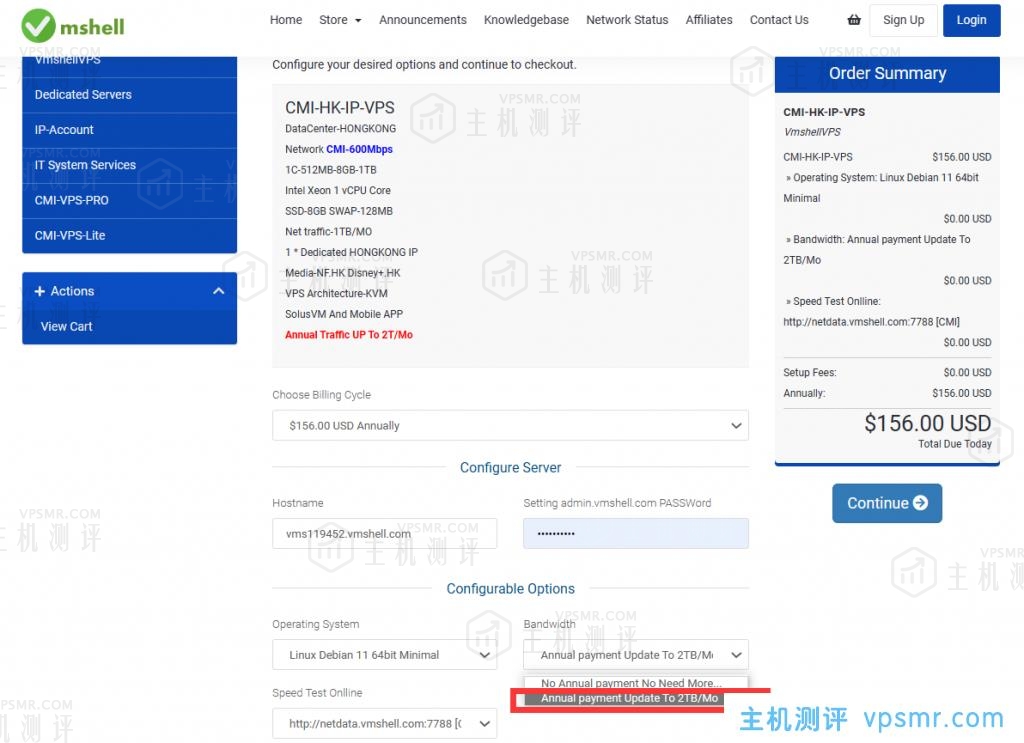This screenshot has height=743, width=1024.
Task: Select the IP-Account category
Action: pos(129,130)
